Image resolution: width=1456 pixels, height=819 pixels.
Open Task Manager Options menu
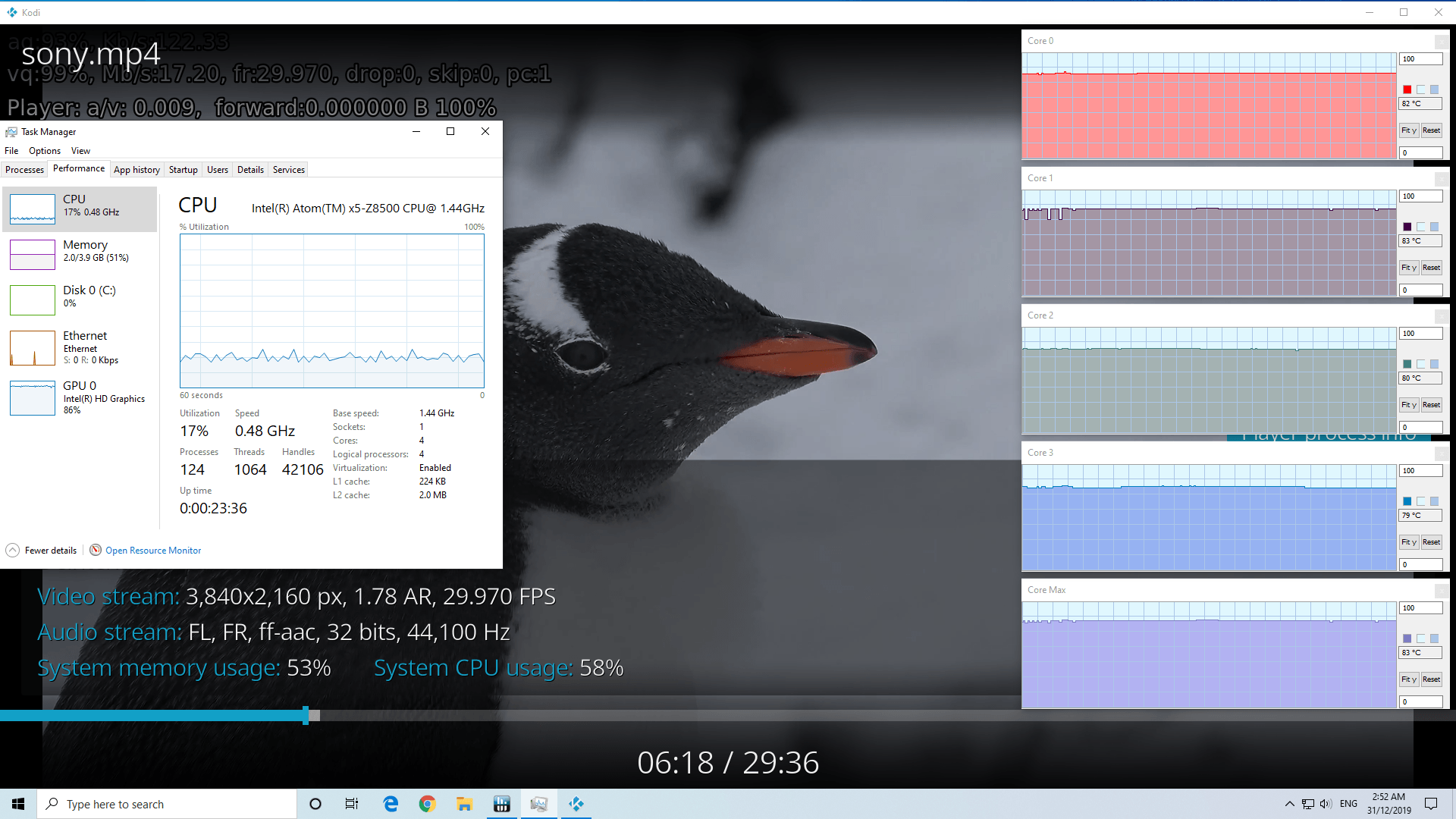point(45,151)
